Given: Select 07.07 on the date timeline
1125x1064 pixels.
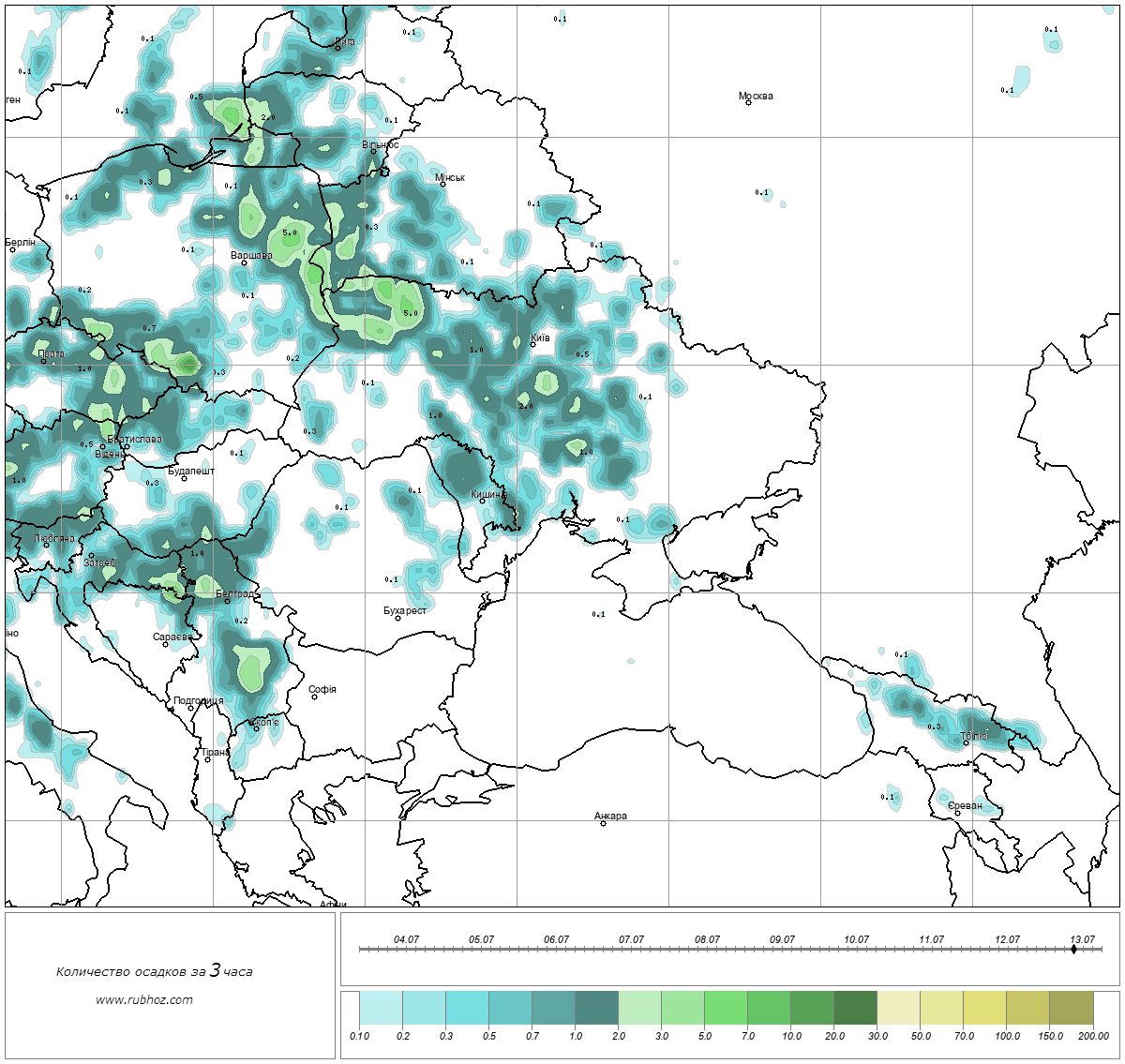Looking at the screenshot, I should pos(631,940).
